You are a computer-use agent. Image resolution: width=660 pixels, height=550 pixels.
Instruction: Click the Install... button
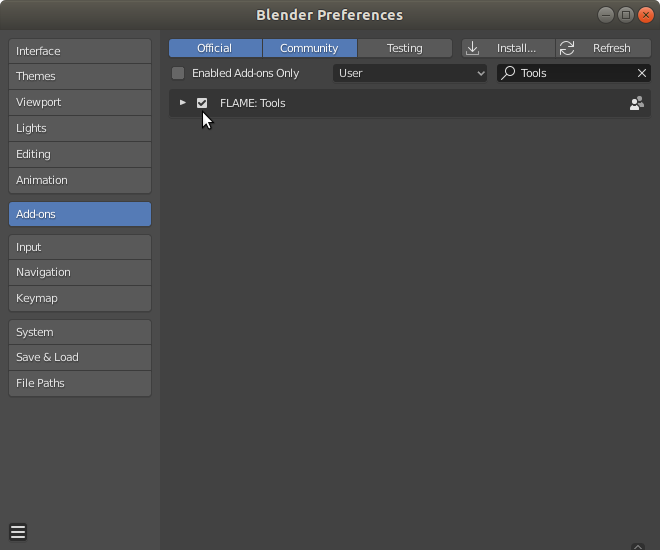point(508,48)
